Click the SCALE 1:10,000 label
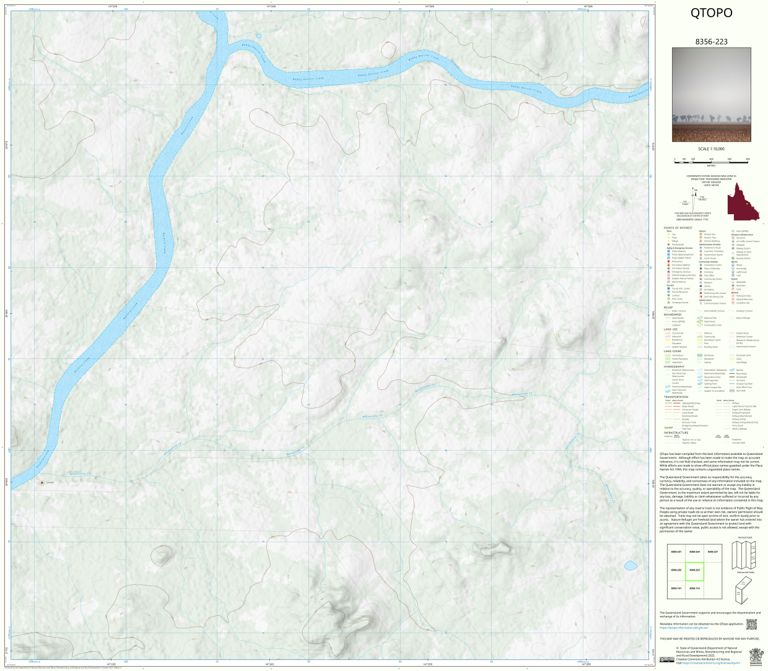The width and height of the screenshot is (768, 671). (711, 149)
